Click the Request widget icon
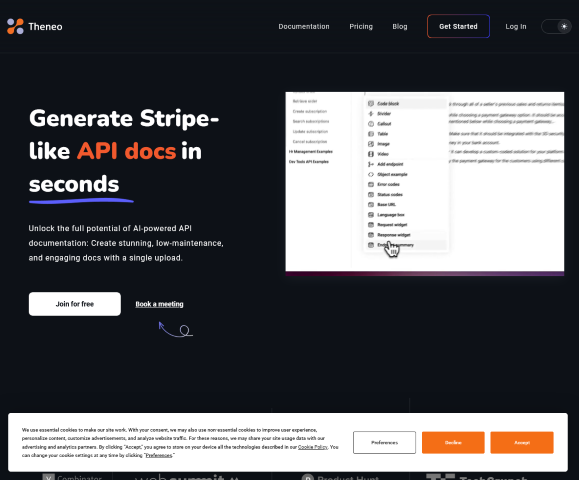 (x=371, y=225)
